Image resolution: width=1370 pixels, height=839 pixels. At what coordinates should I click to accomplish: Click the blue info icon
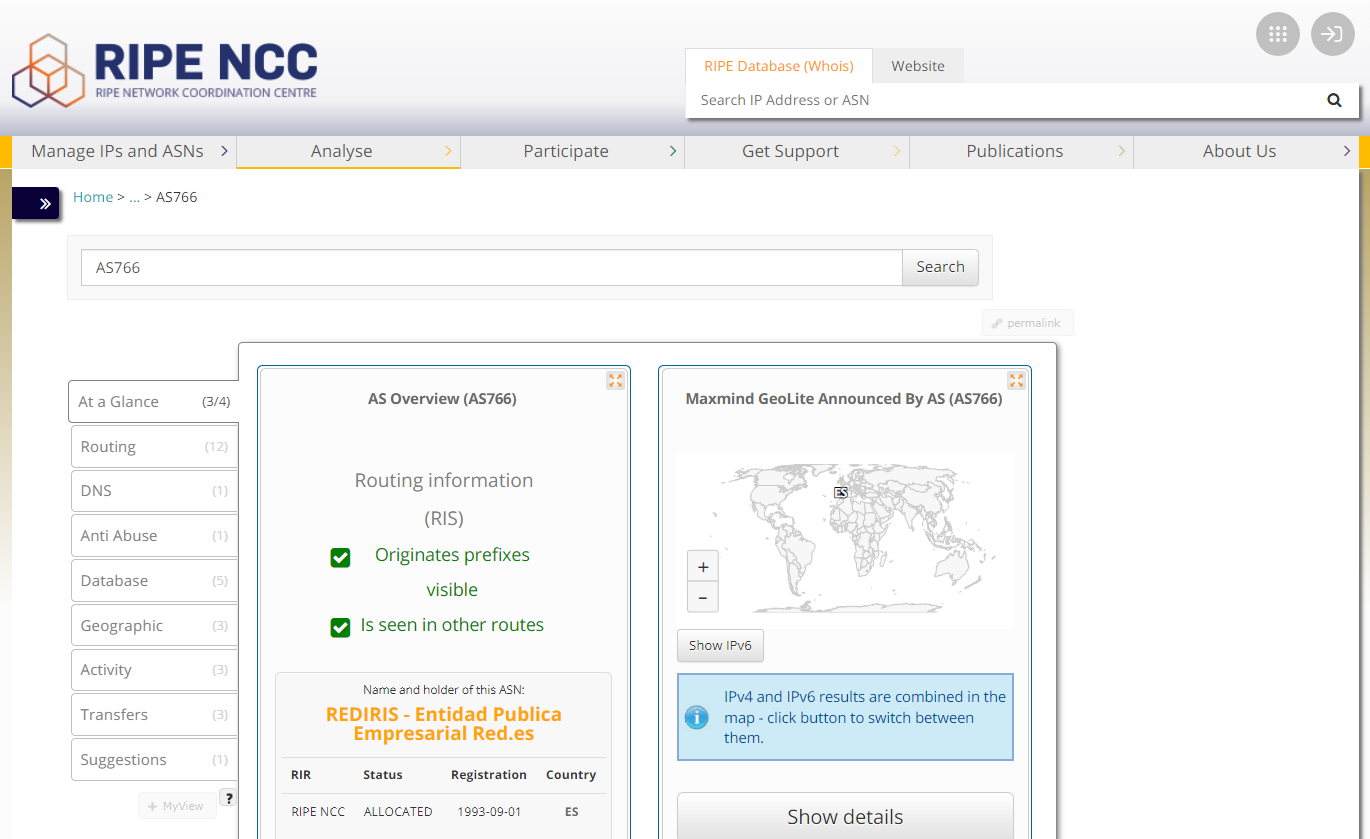tap(696, 717)
